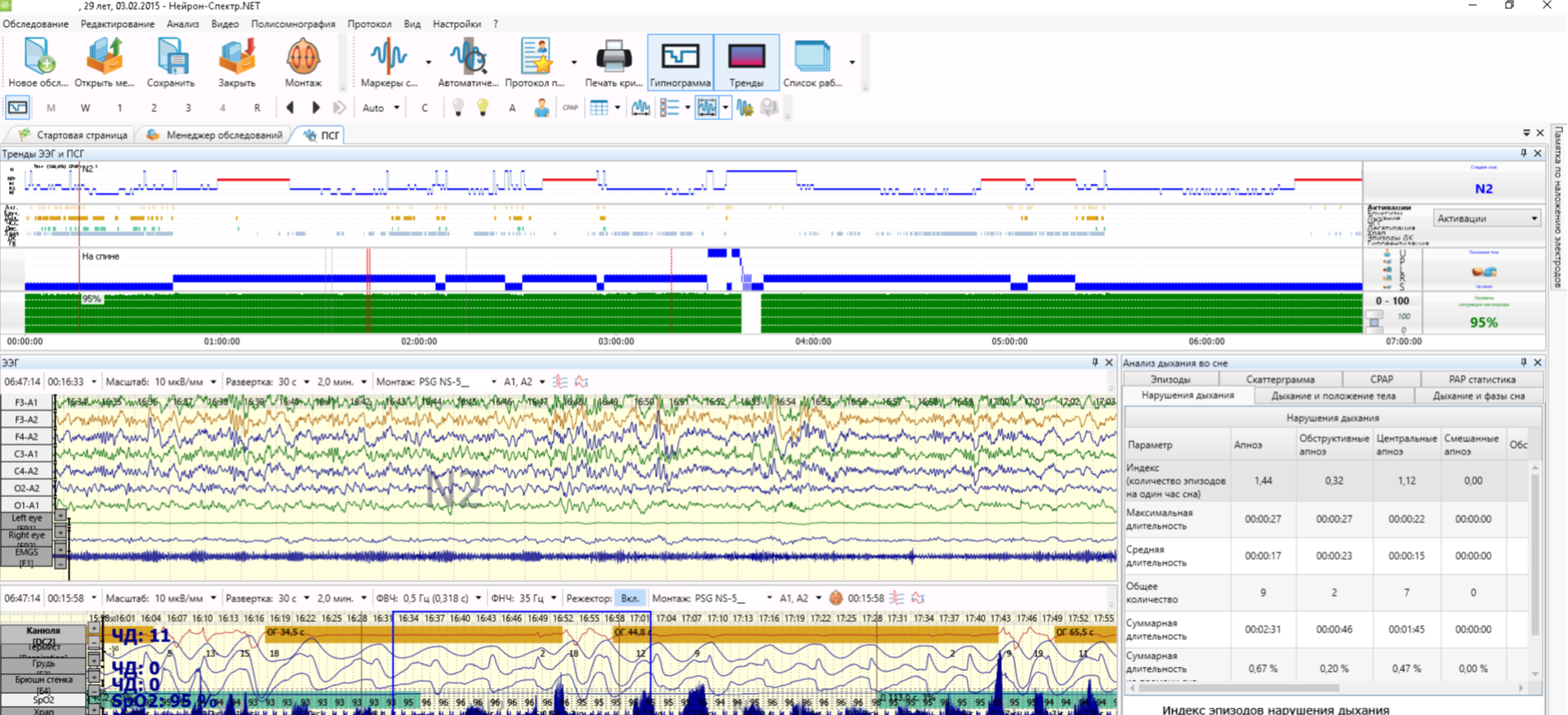Mark the epoch as stage 2
The width and height of the screenshot is (1568, 715).
click(154, 108)
